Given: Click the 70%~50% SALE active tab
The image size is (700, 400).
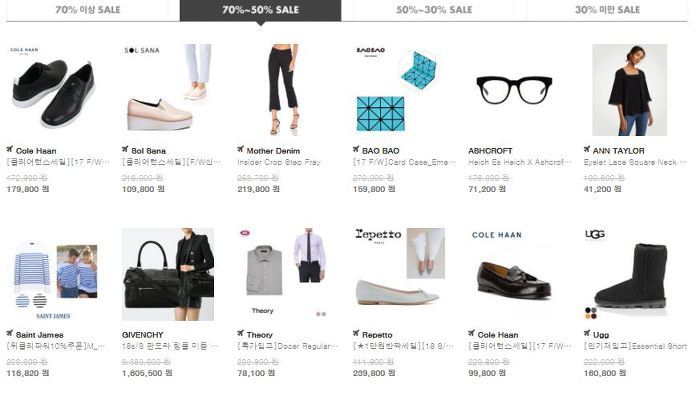Looking at the screenshot, I should (x=261, y=10).
